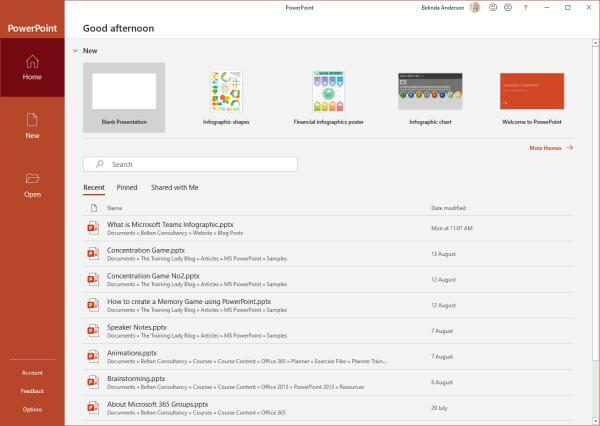
Task: Select the Infographic shapes template
Action: pos(226,98)
